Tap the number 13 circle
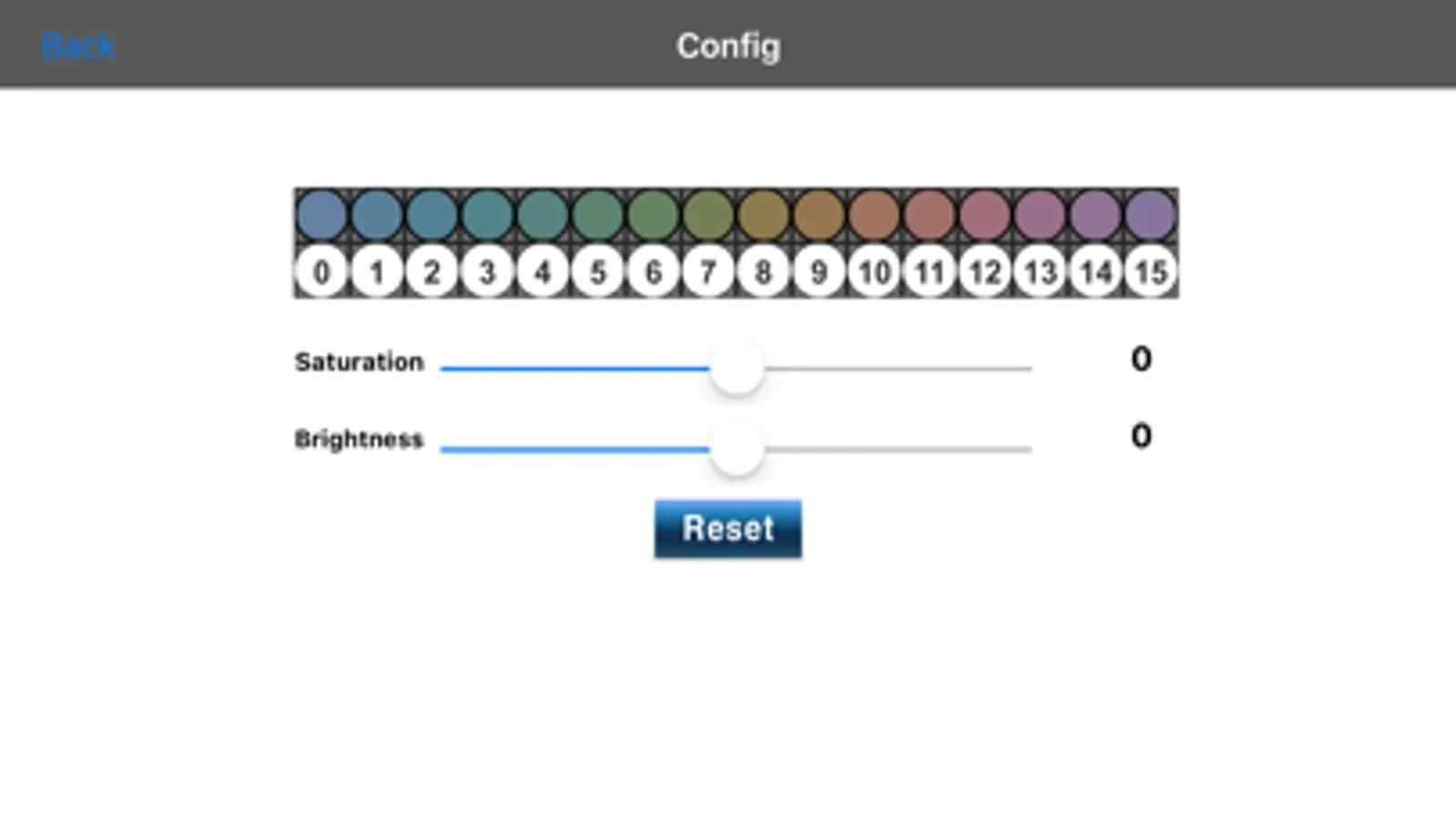The width and height of the screenshot is (1456, 820). coord(1040,272)
